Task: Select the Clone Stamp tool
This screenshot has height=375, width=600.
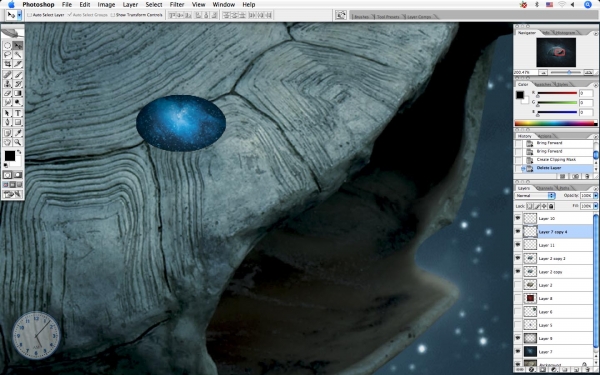Action: point(7,84)
